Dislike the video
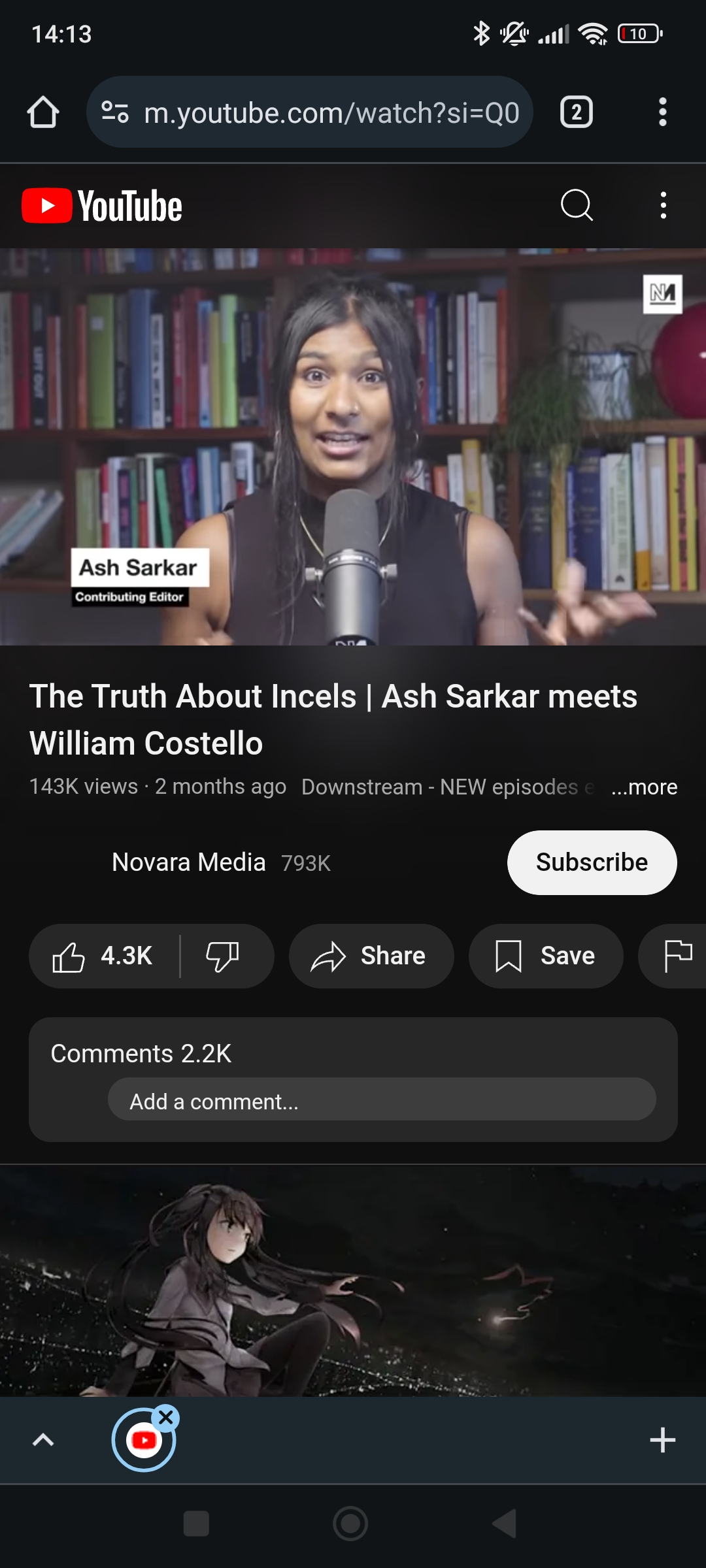706x1568 pixels. pyautogui.click(x=223, y=956)
